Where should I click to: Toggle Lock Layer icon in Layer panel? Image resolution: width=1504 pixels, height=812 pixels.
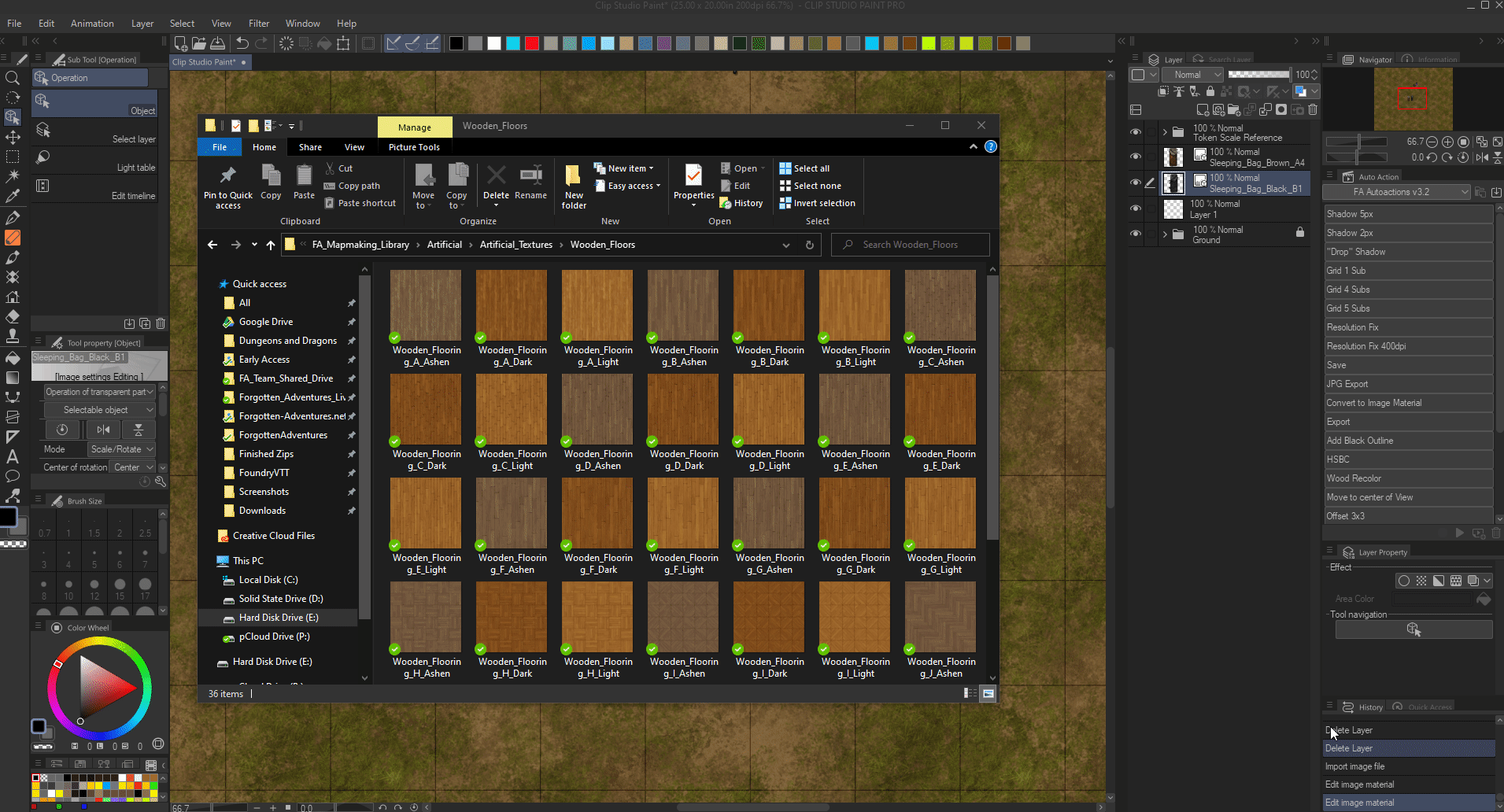pos(1210,91)
